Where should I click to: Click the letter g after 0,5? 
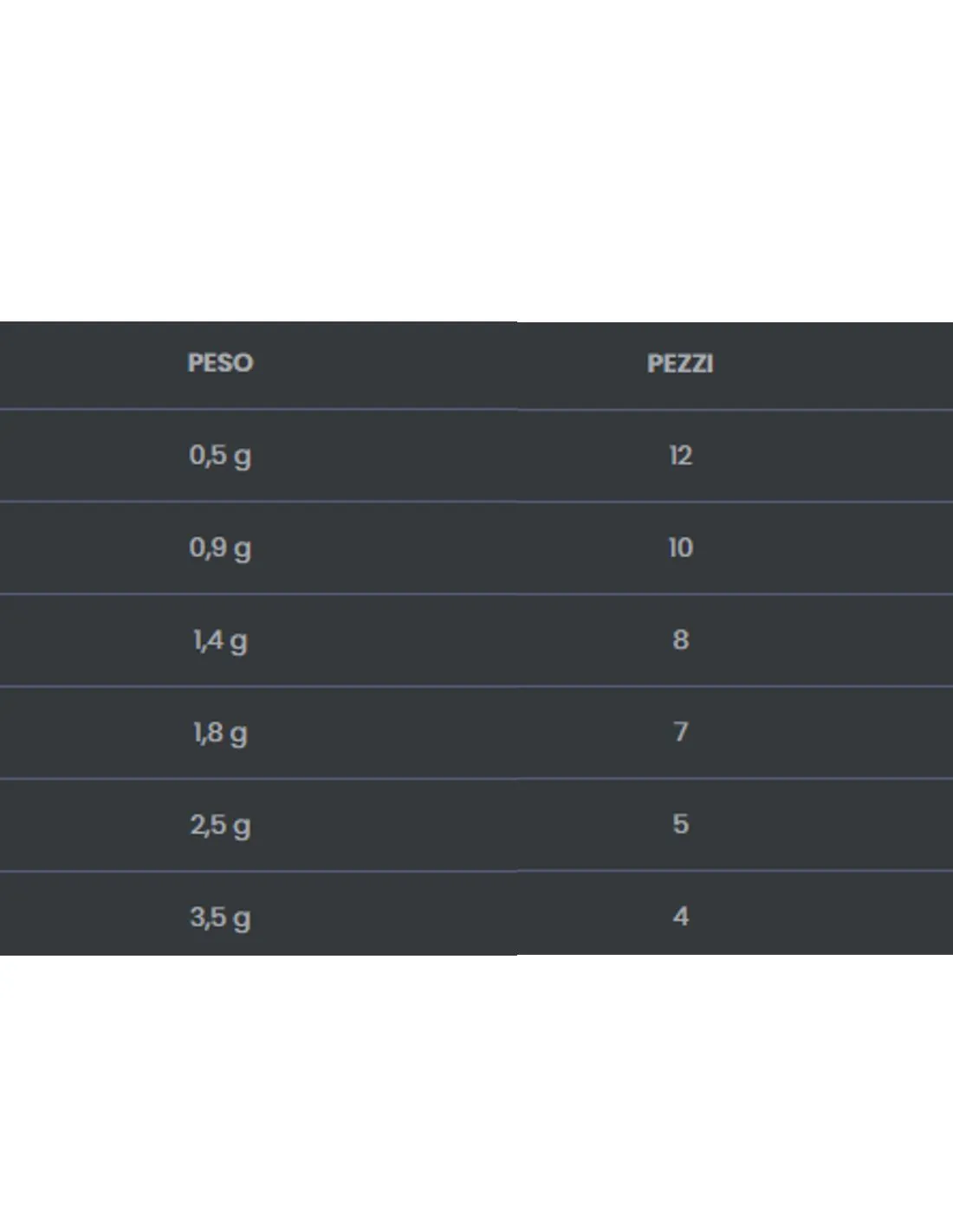pyautogui.click(x=242, y=459)
